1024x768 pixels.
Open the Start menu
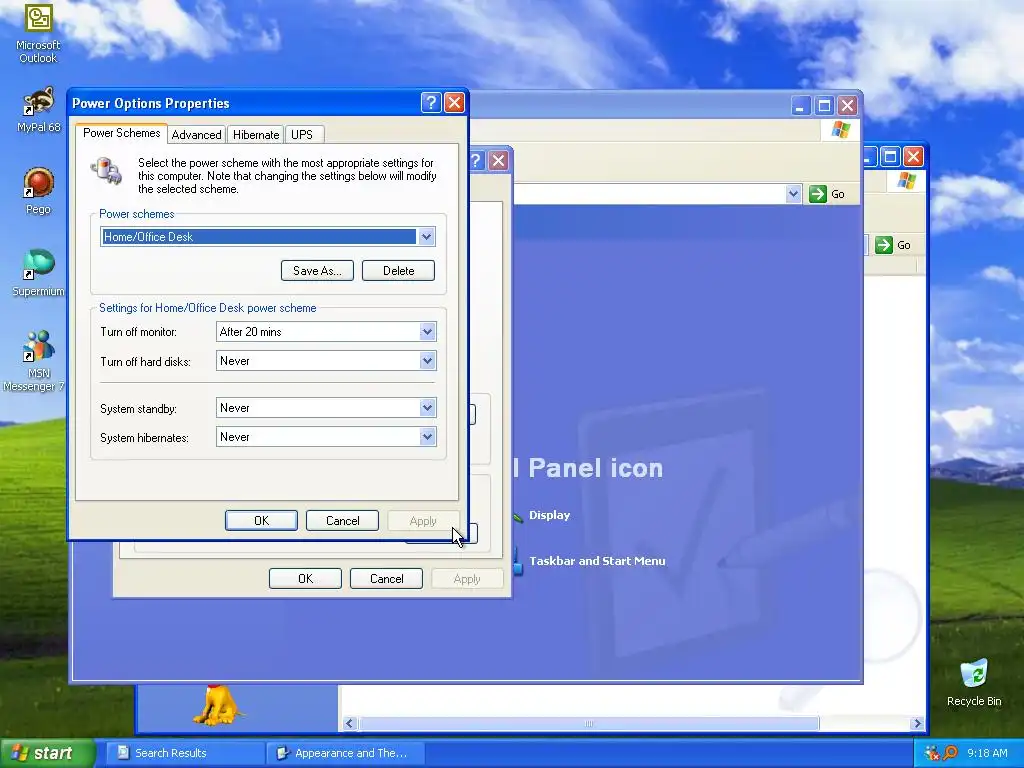[47, 753]
